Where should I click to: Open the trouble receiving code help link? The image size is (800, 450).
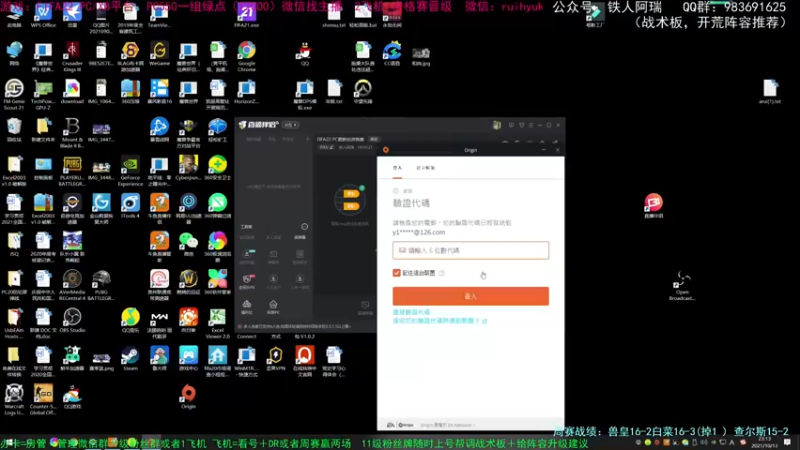pos(440,321)
